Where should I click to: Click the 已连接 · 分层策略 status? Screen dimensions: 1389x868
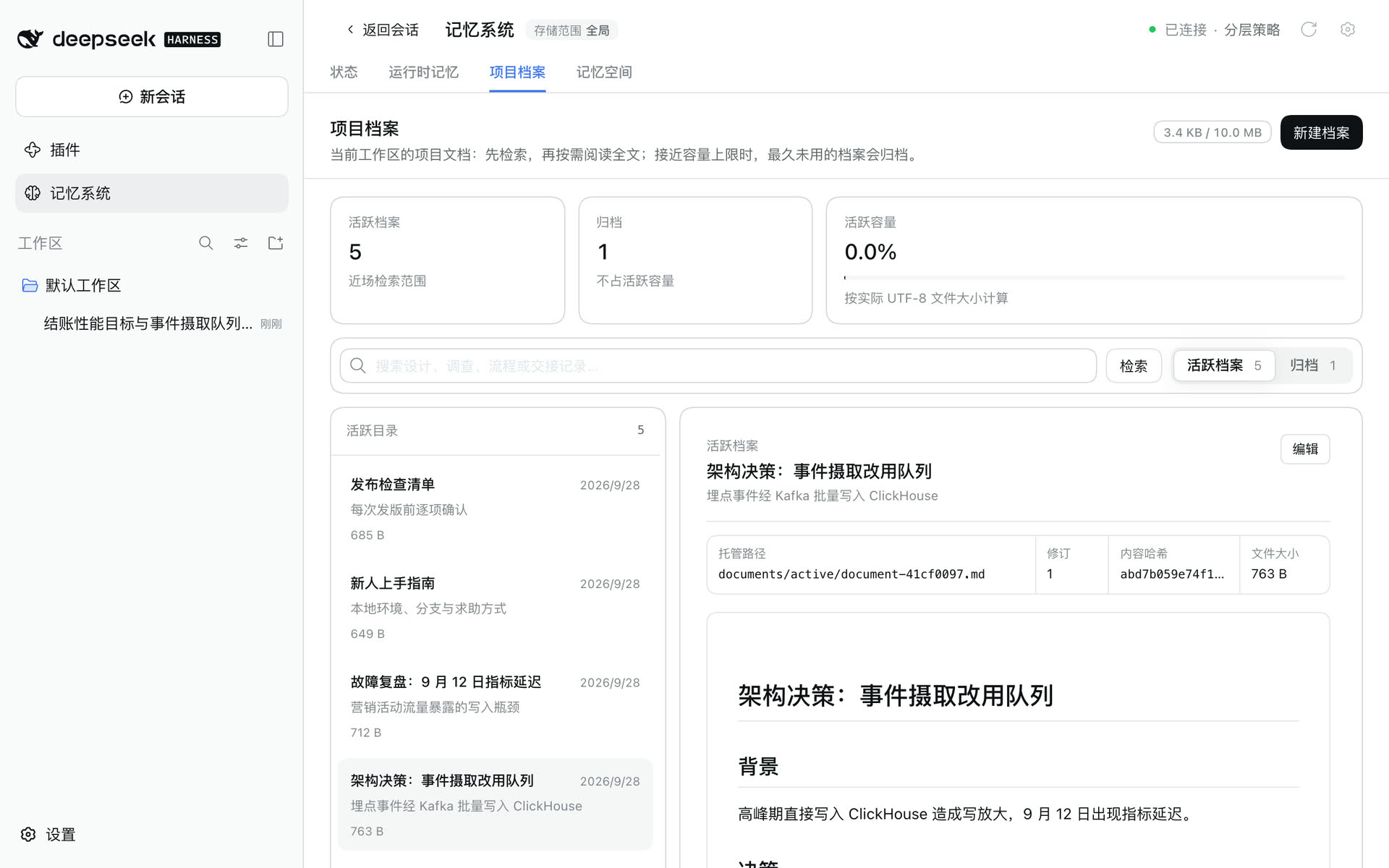click(1214, 30)
